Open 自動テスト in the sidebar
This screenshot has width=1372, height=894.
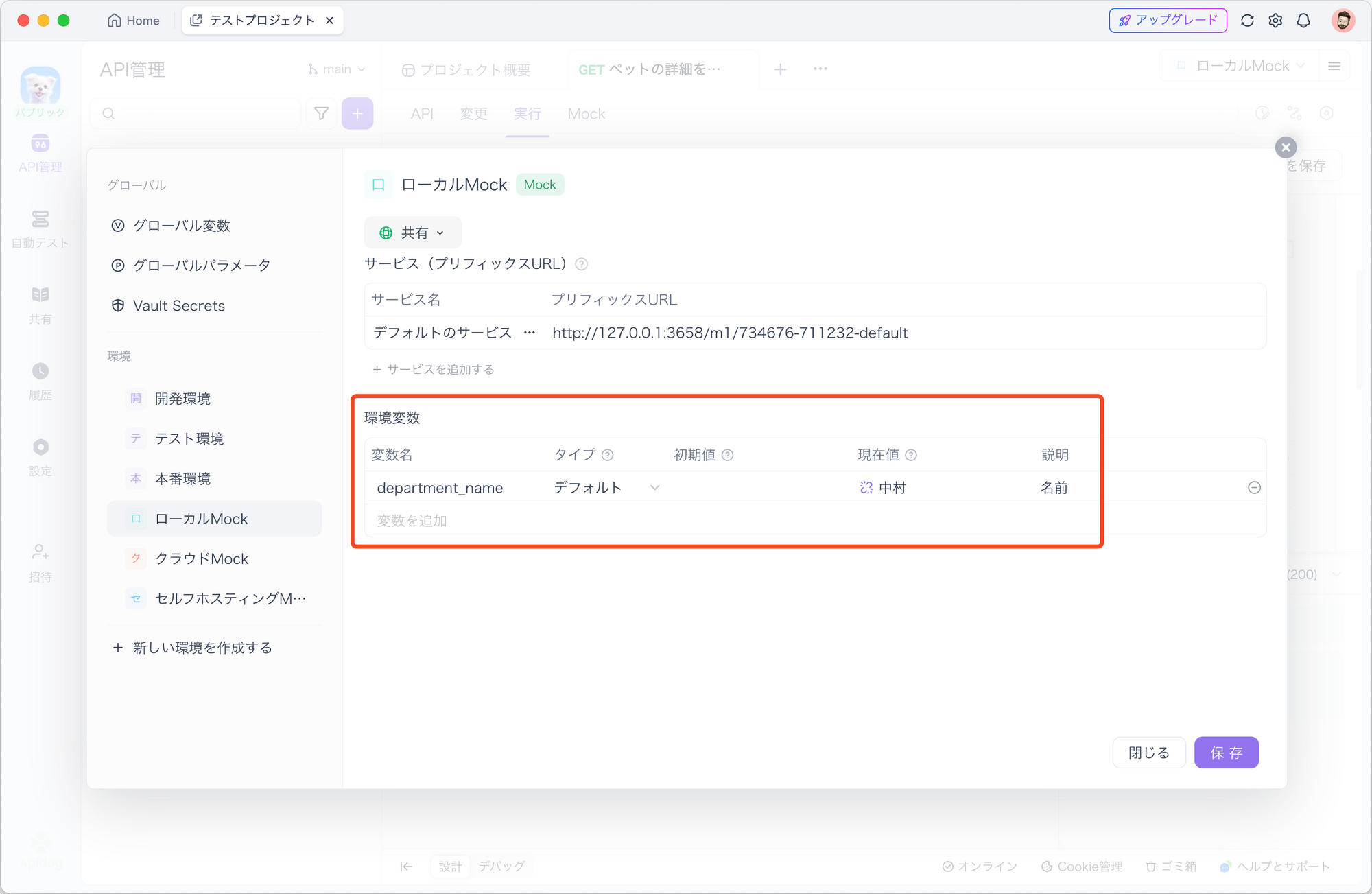click(40, 230)
